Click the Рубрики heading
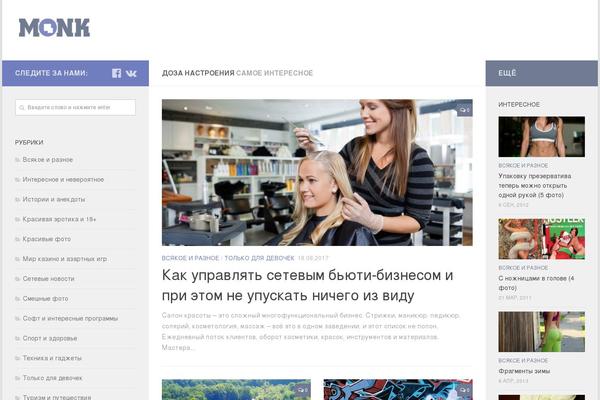The width and height of the screenshot is (600, 400). [29, 142]
